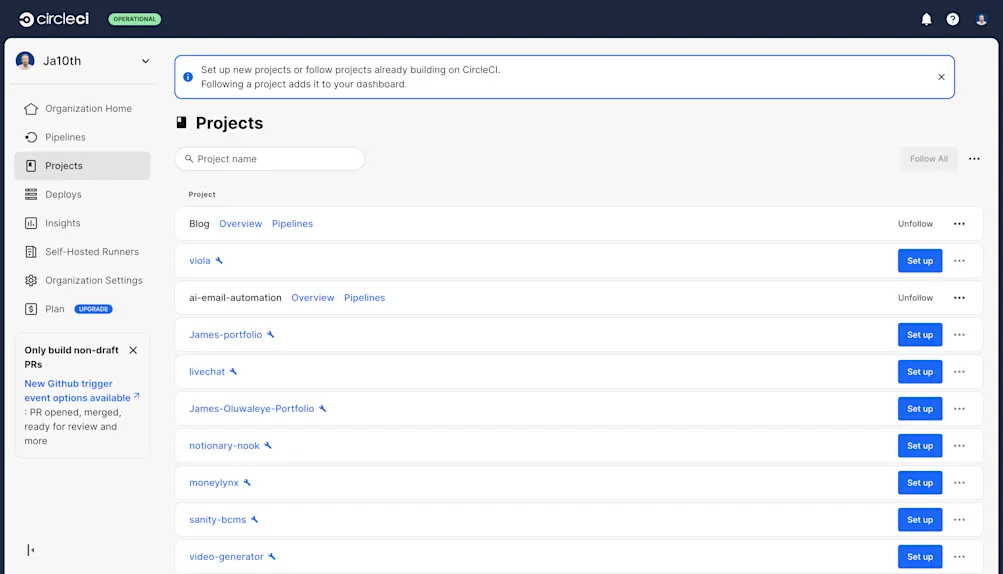Screen dimensions: 1003x574
Task: Open the livechat project link
Action: pyautogui.click(x=207, y=372)
